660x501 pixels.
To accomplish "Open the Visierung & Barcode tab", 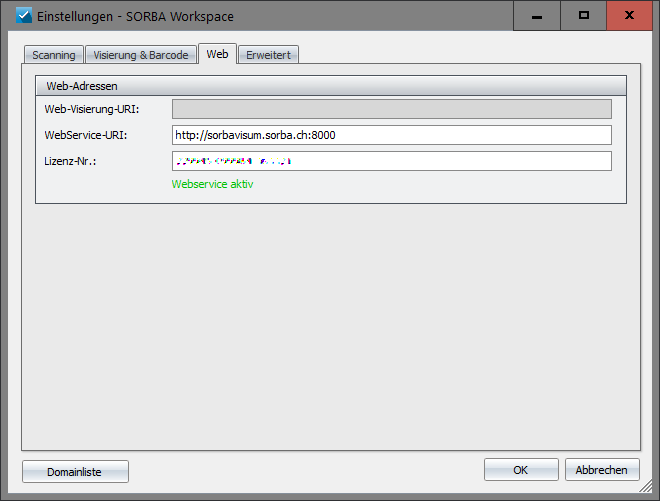I will tap(141, 55).
